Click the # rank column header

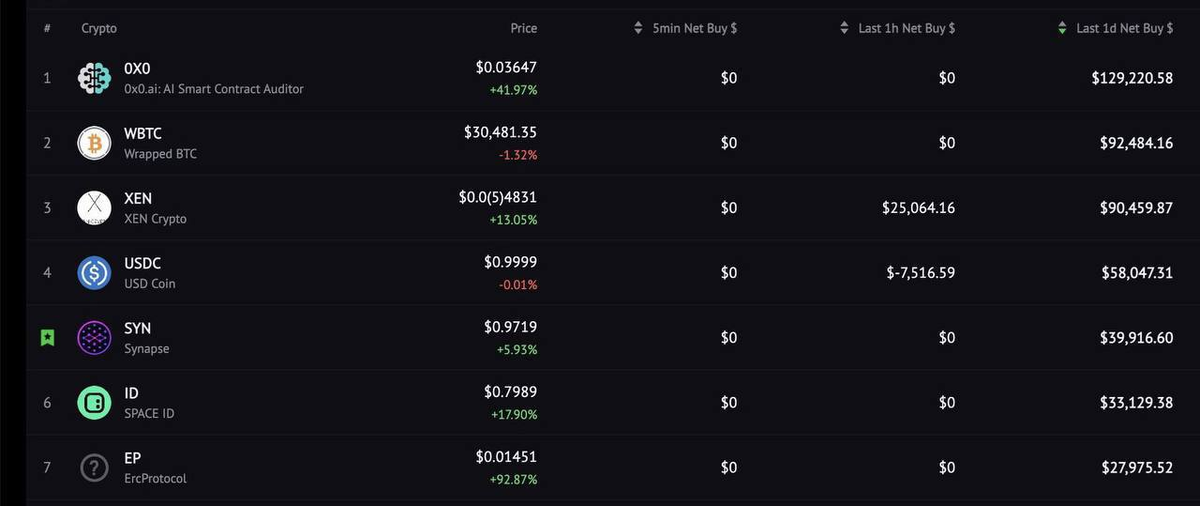point(47,29)
